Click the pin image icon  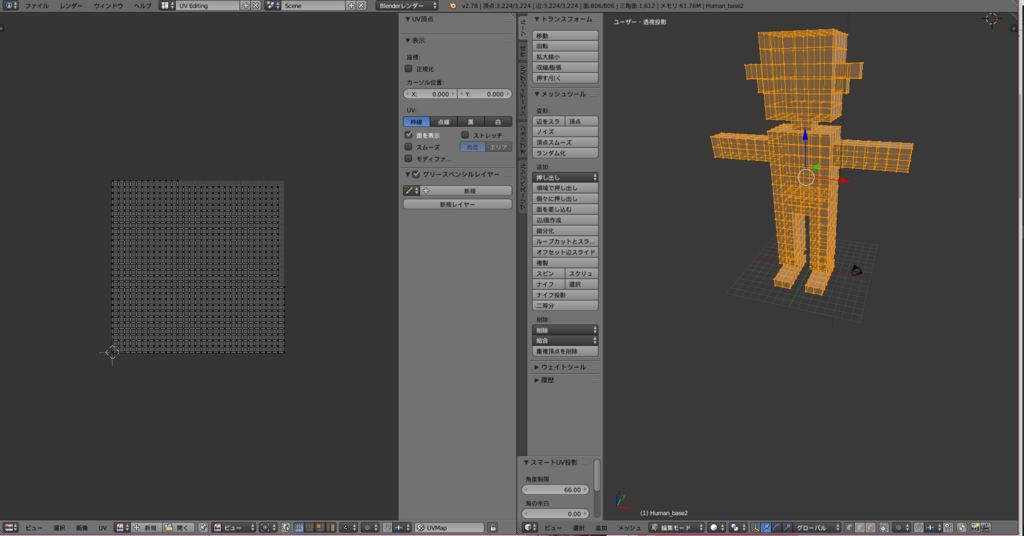pyautogui.click(x=203, y=528)
